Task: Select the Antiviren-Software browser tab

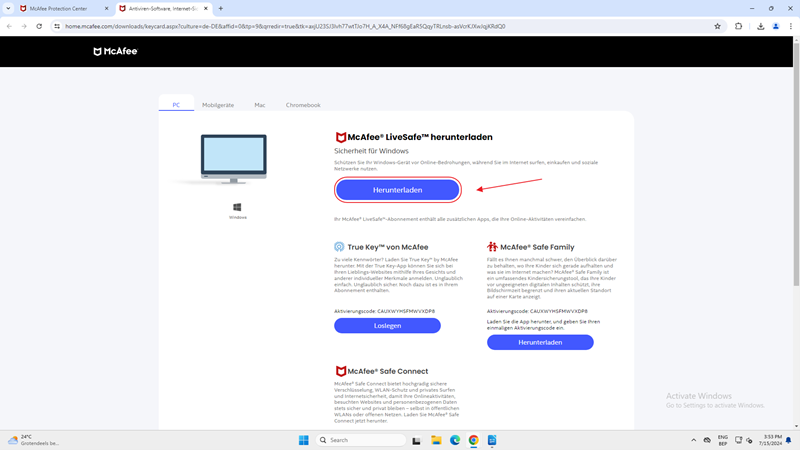Action: click(x=162, y=9)
